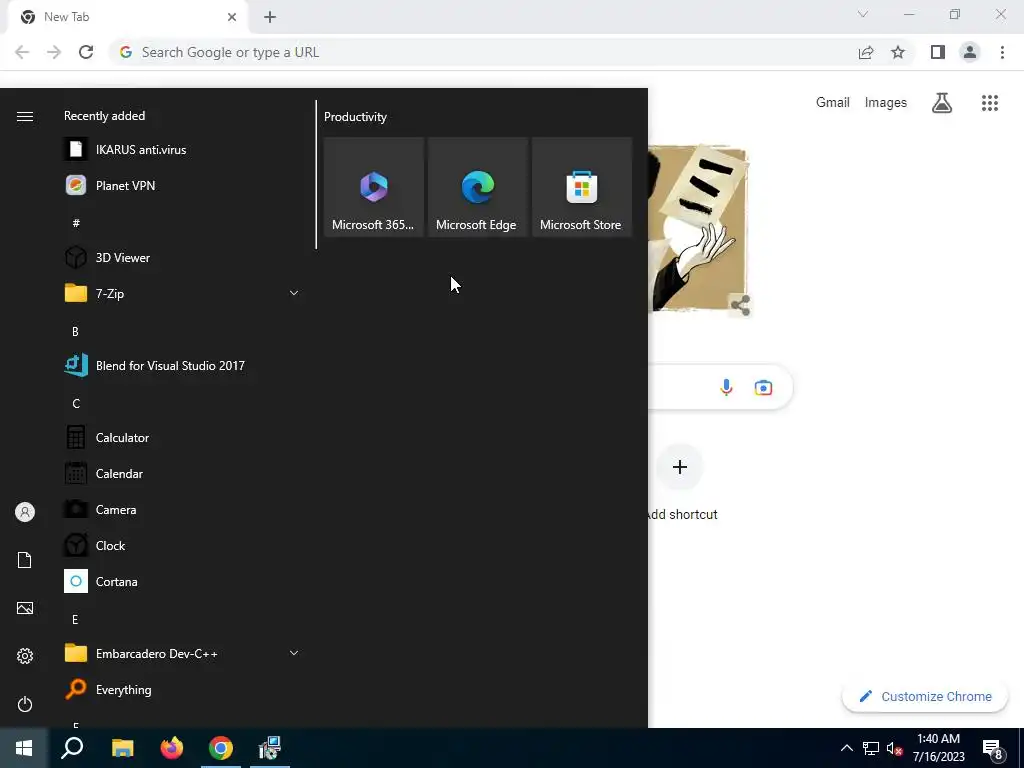Open the muted volume tray icon
The height and width of the screenshot is (768, 1024).
point(894,748)
